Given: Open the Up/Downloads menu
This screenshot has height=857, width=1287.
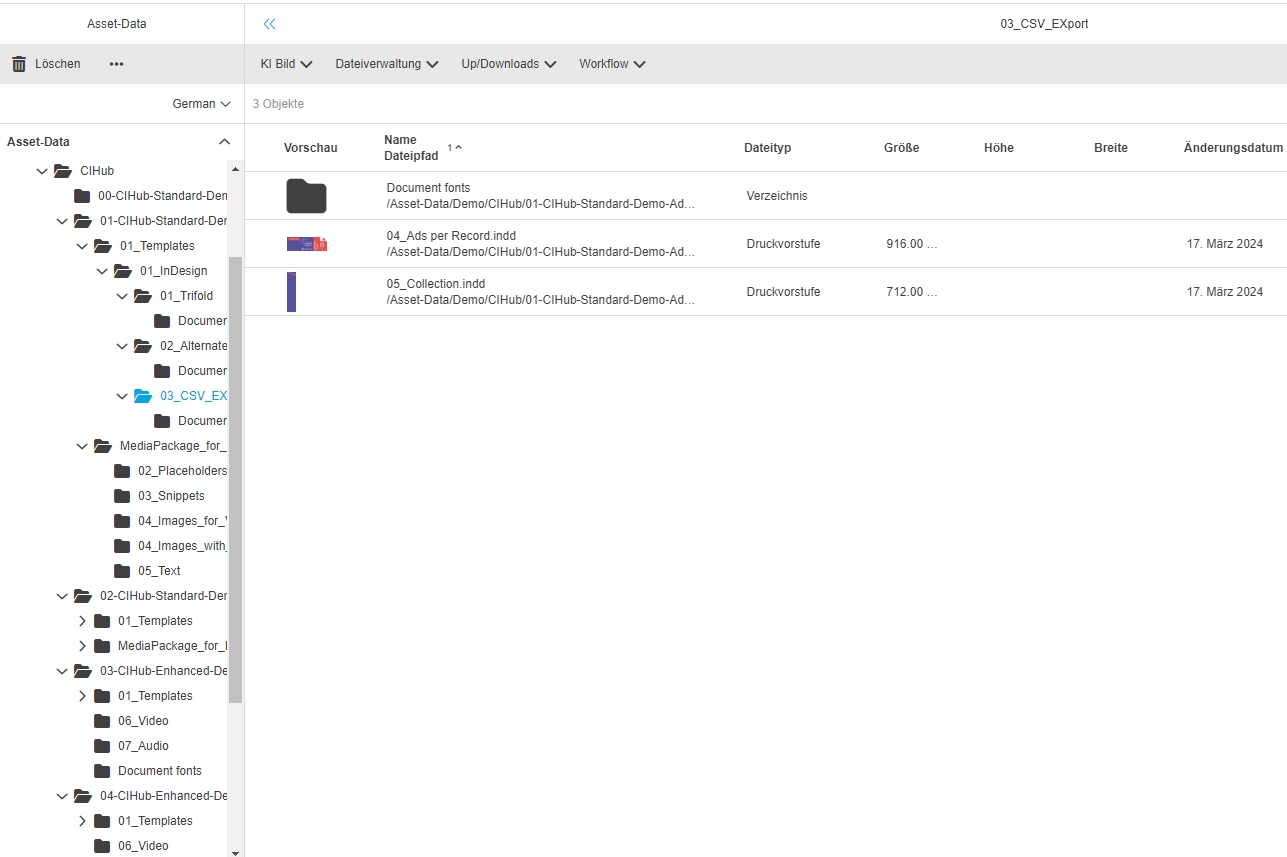Looking at the screenshot, I should pyautogui.click(x=508, y=64).
